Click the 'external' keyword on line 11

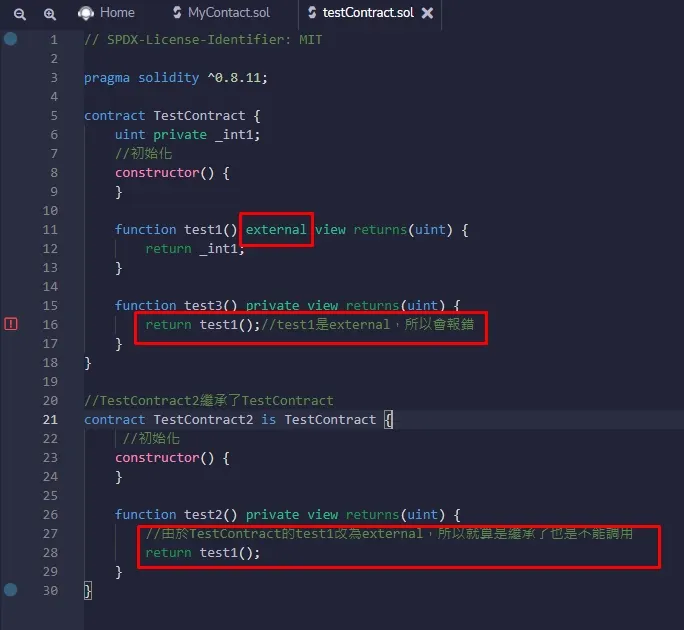276,229
